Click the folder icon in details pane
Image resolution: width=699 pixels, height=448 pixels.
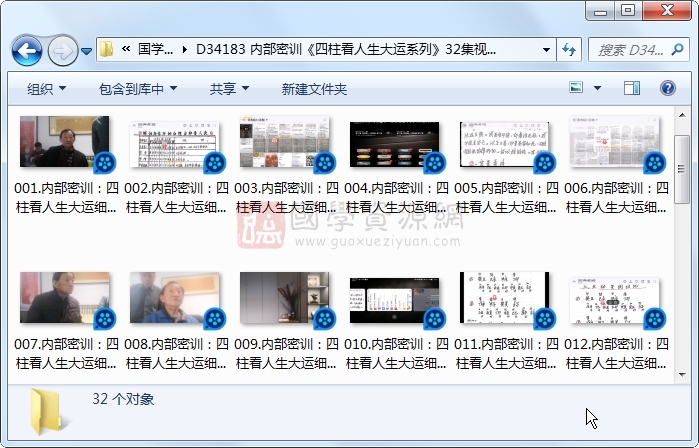[x=47, y=412]
